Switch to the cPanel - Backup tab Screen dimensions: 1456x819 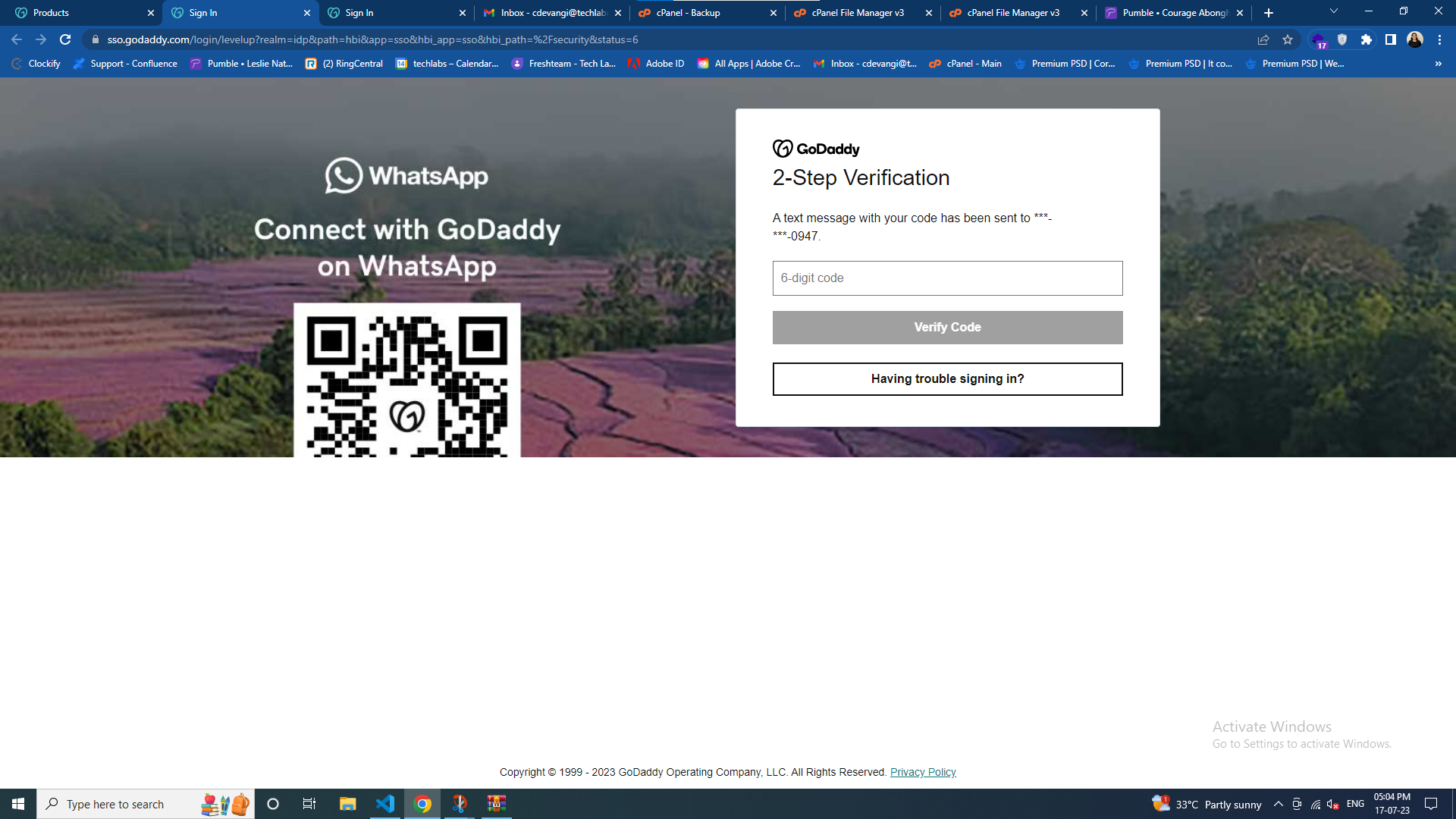pos(708,13)
